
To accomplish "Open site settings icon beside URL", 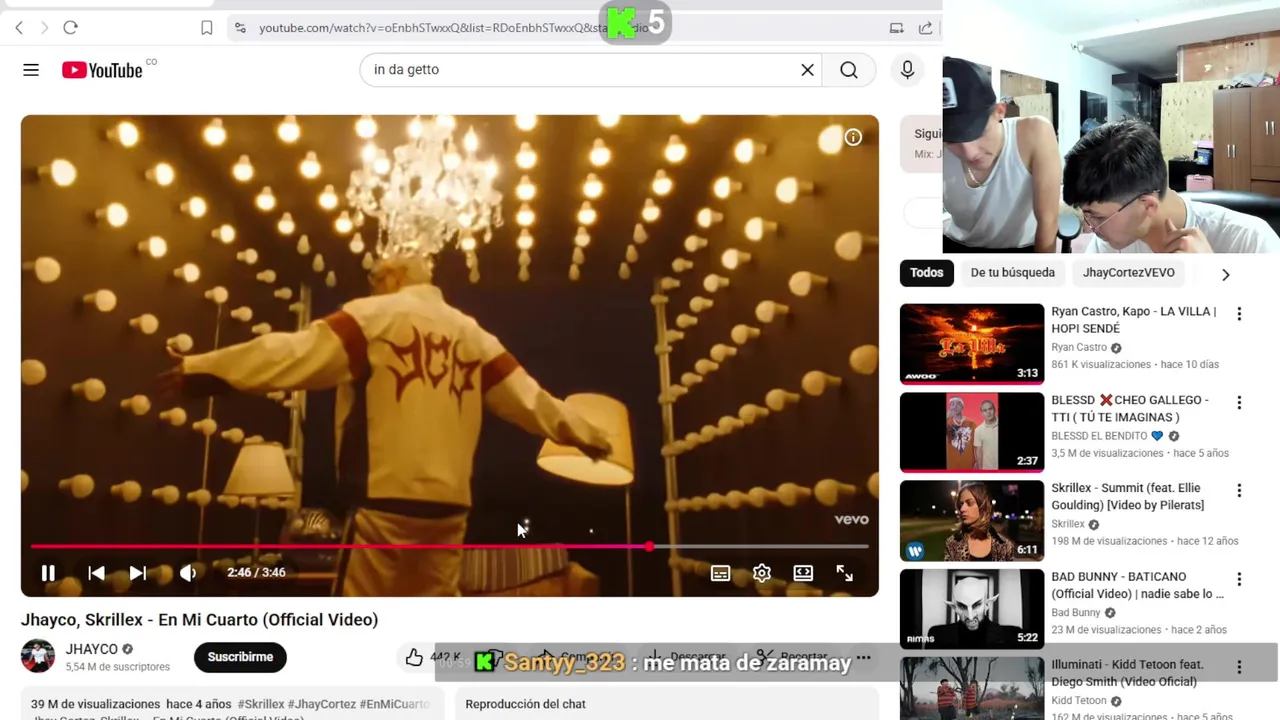I will click(x=240, y=28).
